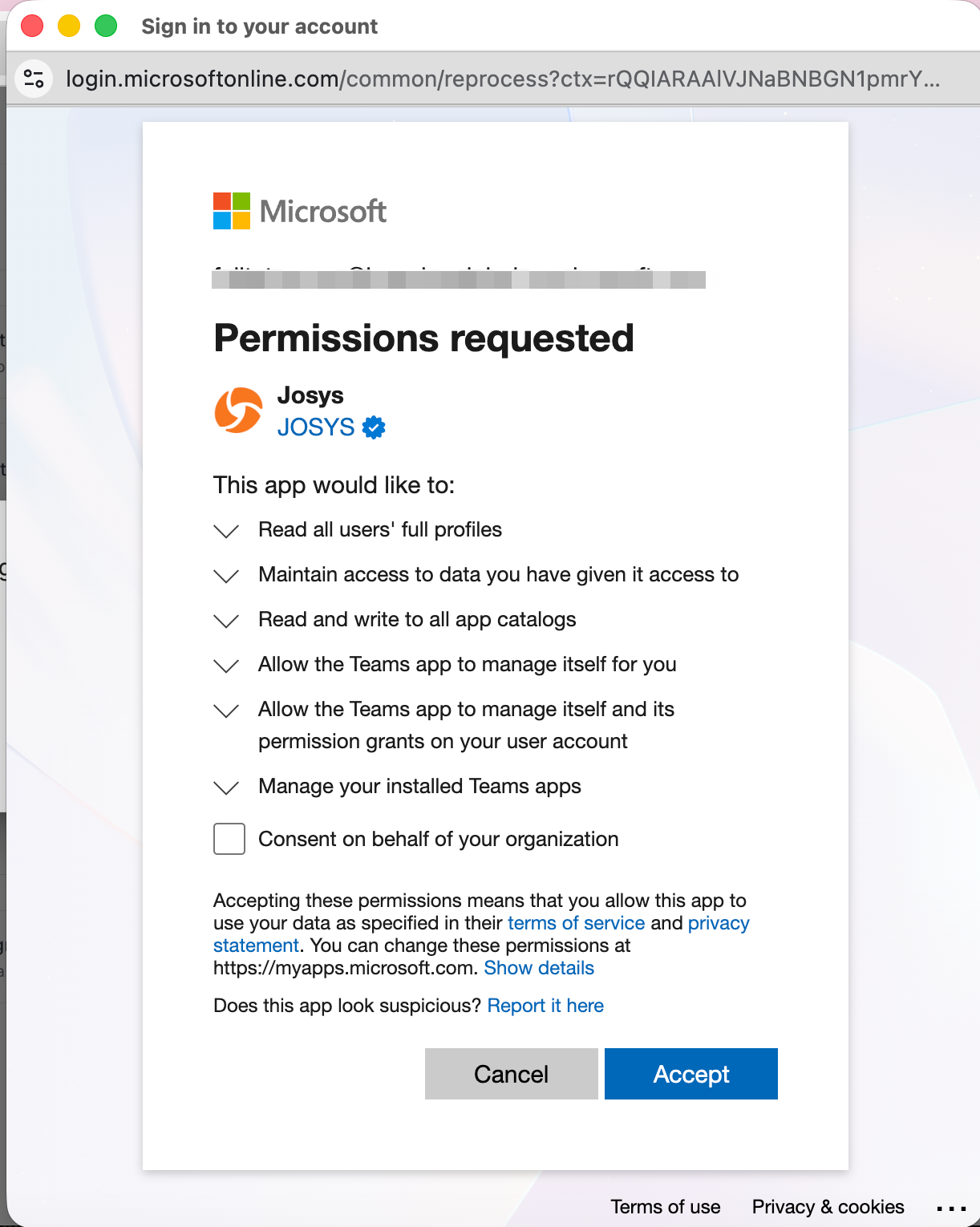Viewport: 980px width, 1227px height.
Task: Click the site settings icon in address bar
Action: [x=34, y=79]
